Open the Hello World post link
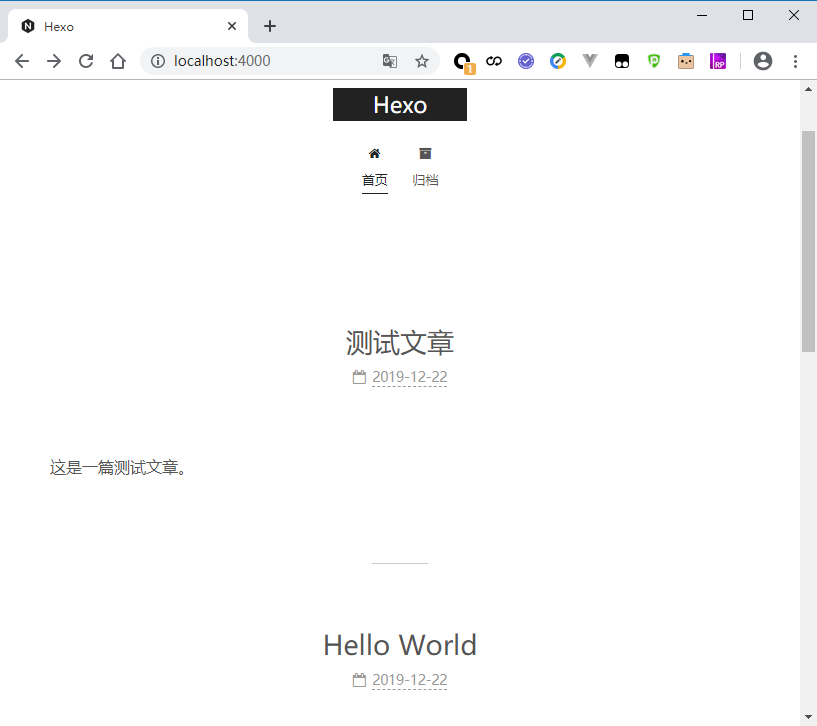This screenshot has height=726, width=817. pos(400,645)
